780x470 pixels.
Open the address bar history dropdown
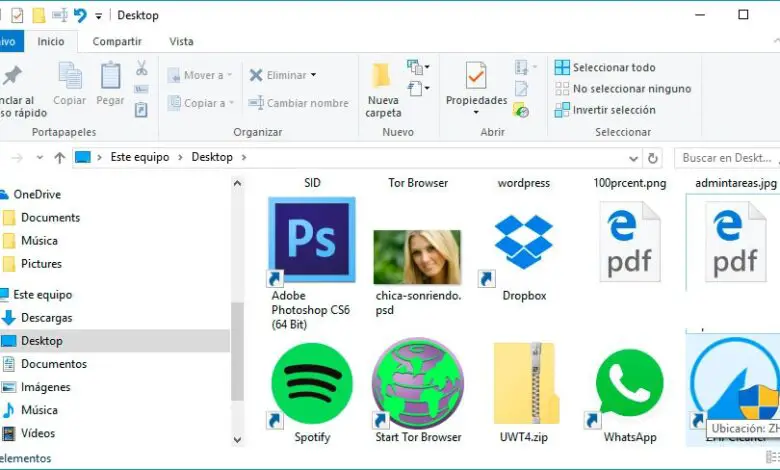[633, 159]
